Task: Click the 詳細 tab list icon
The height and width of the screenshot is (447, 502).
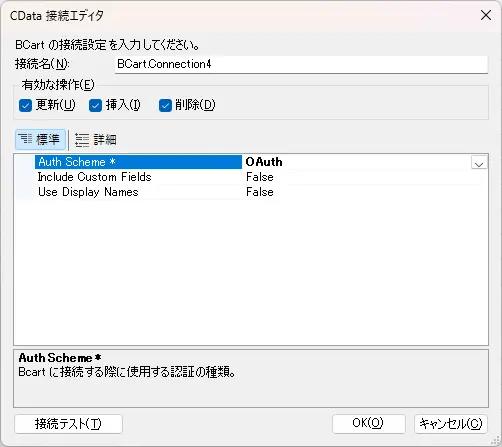Action: [82, 140]
